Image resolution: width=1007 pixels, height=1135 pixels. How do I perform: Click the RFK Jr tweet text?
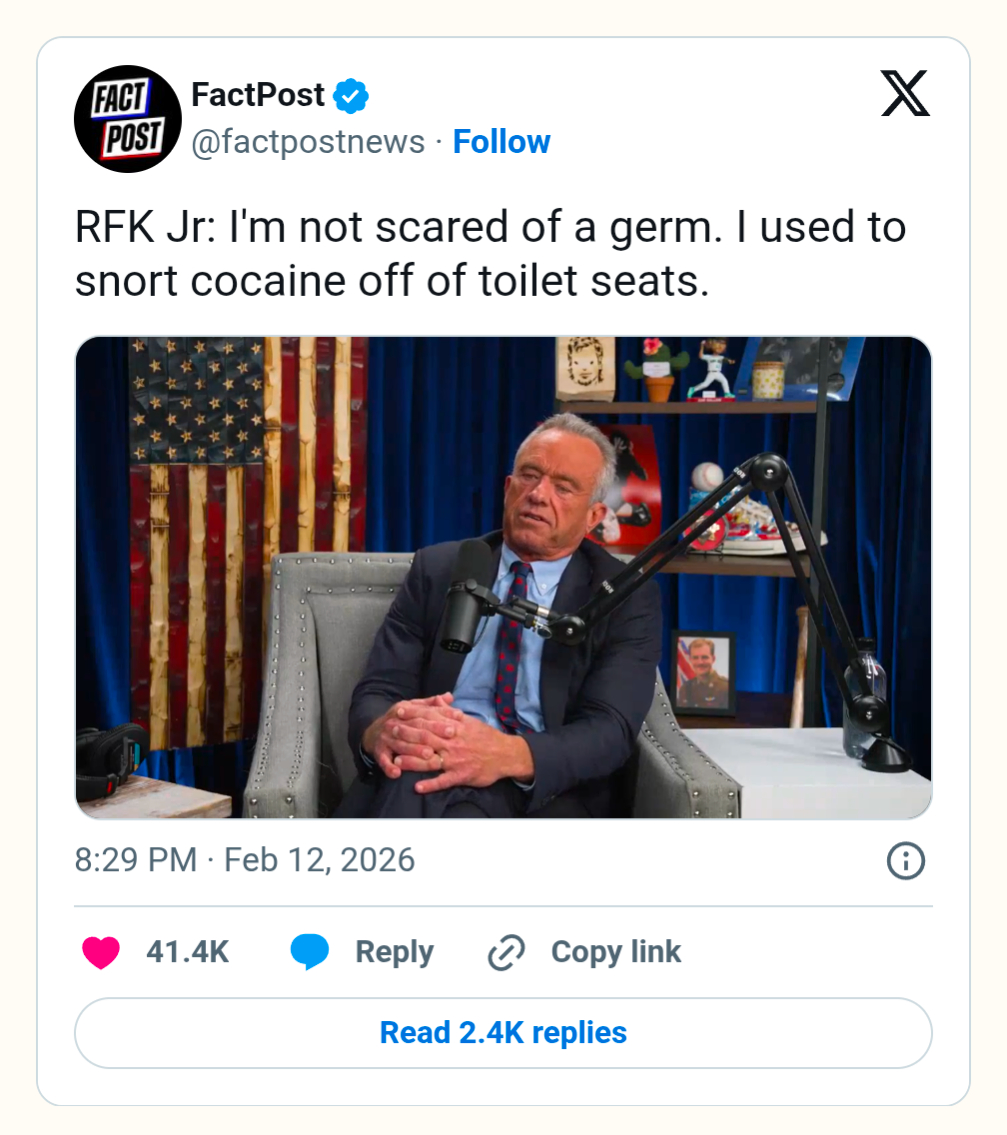point(490,254)
